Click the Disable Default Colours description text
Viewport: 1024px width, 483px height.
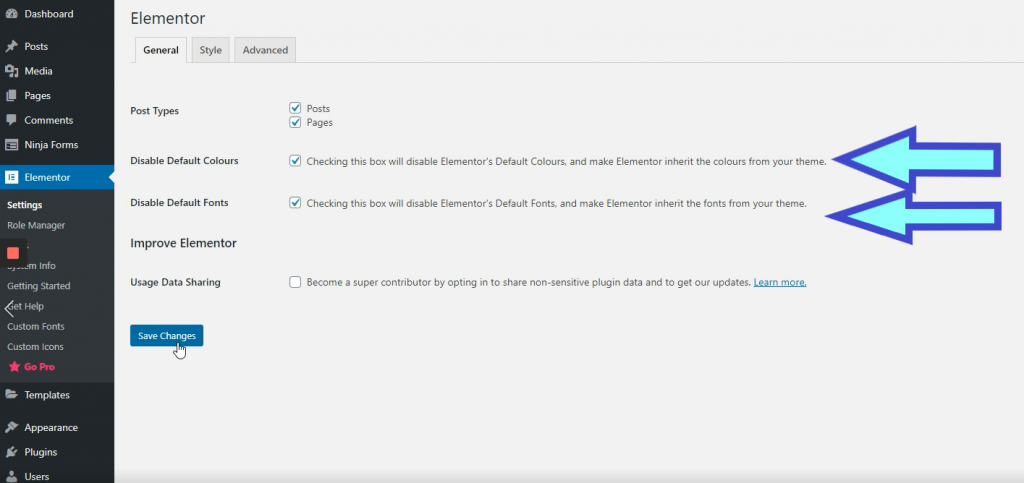point(566,161)
